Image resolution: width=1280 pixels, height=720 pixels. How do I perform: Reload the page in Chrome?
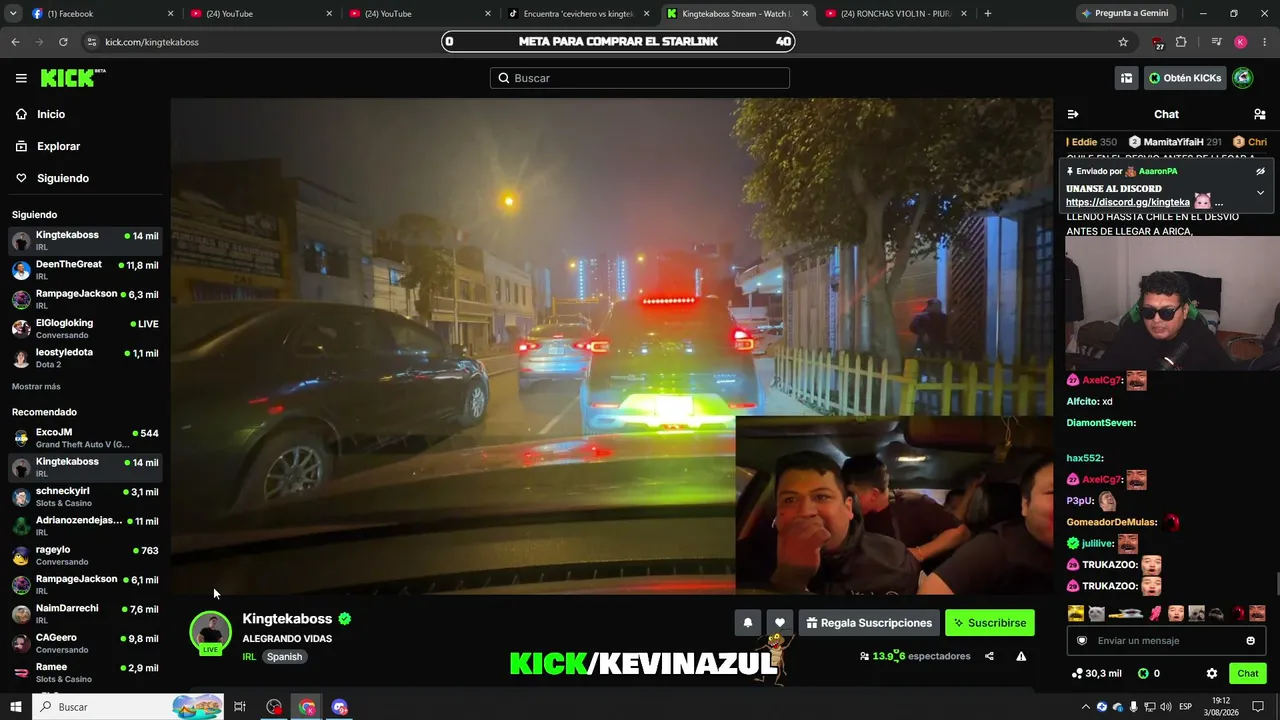coord(63,42)
